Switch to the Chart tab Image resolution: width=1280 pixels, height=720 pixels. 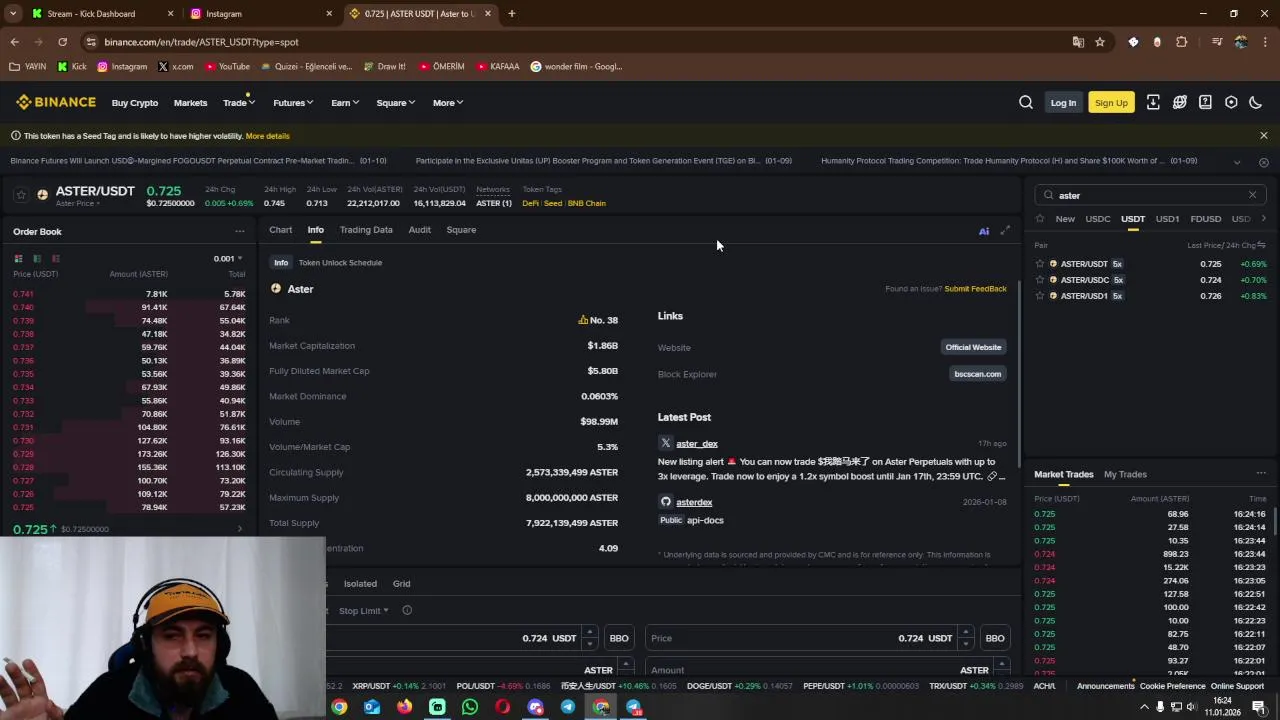280,230
